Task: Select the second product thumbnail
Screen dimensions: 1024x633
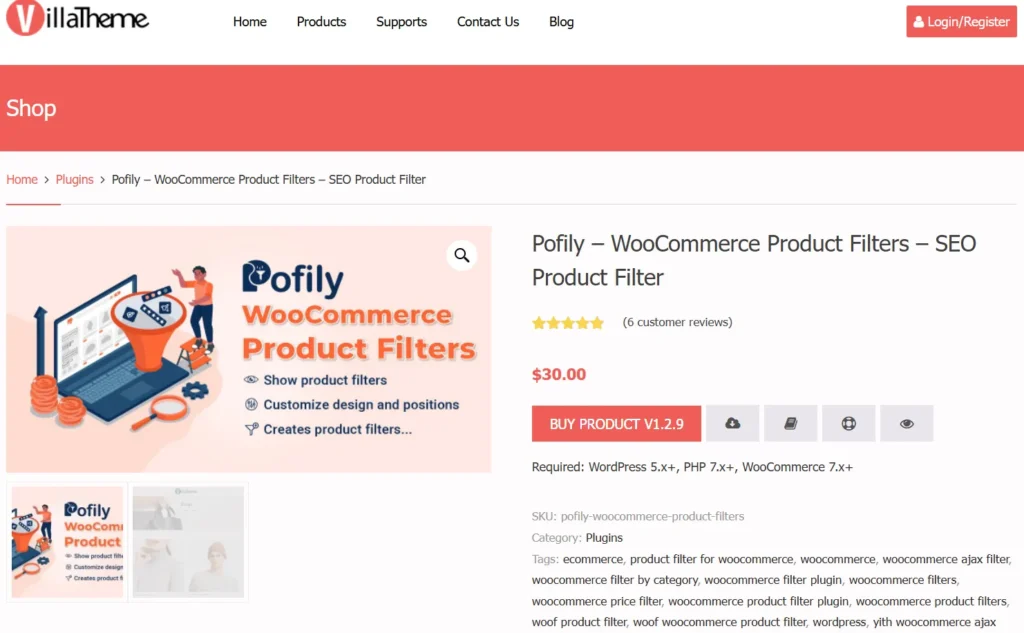Action: (x=187, y=540)
